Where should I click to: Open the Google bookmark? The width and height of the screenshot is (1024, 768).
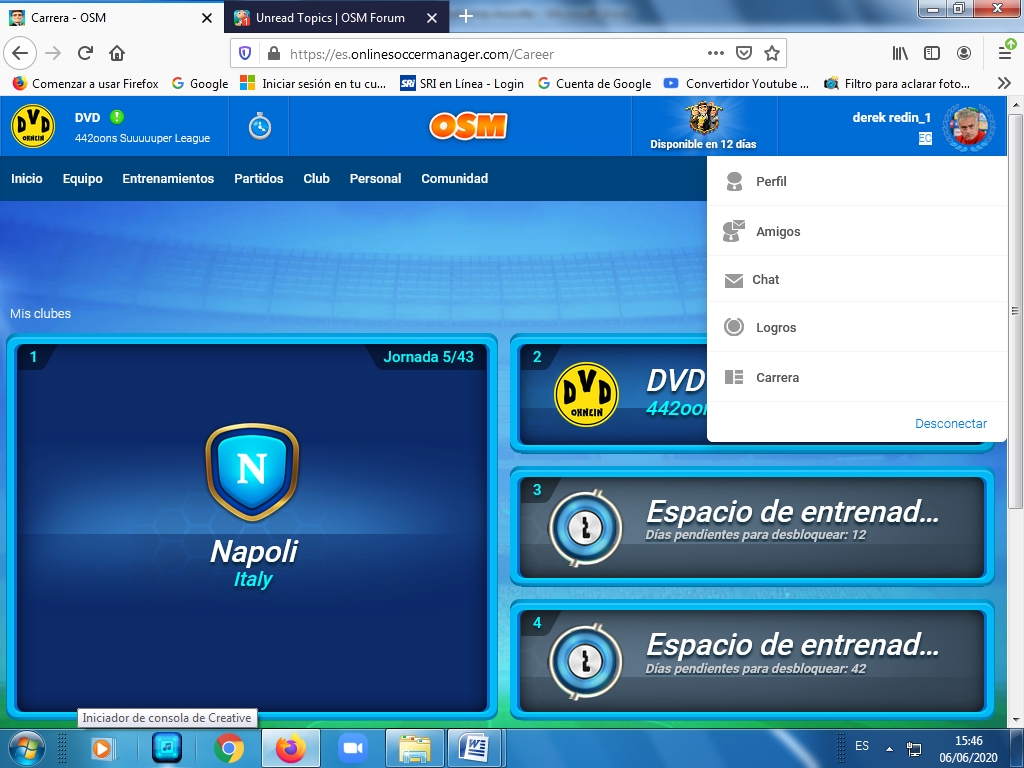click(200, 84)
